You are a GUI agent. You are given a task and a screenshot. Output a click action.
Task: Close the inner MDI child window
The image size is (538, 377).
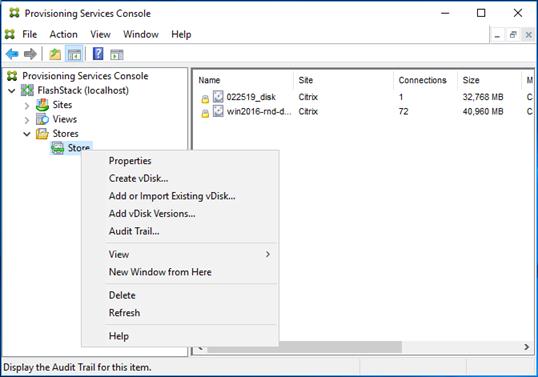(x=528, y=35)
